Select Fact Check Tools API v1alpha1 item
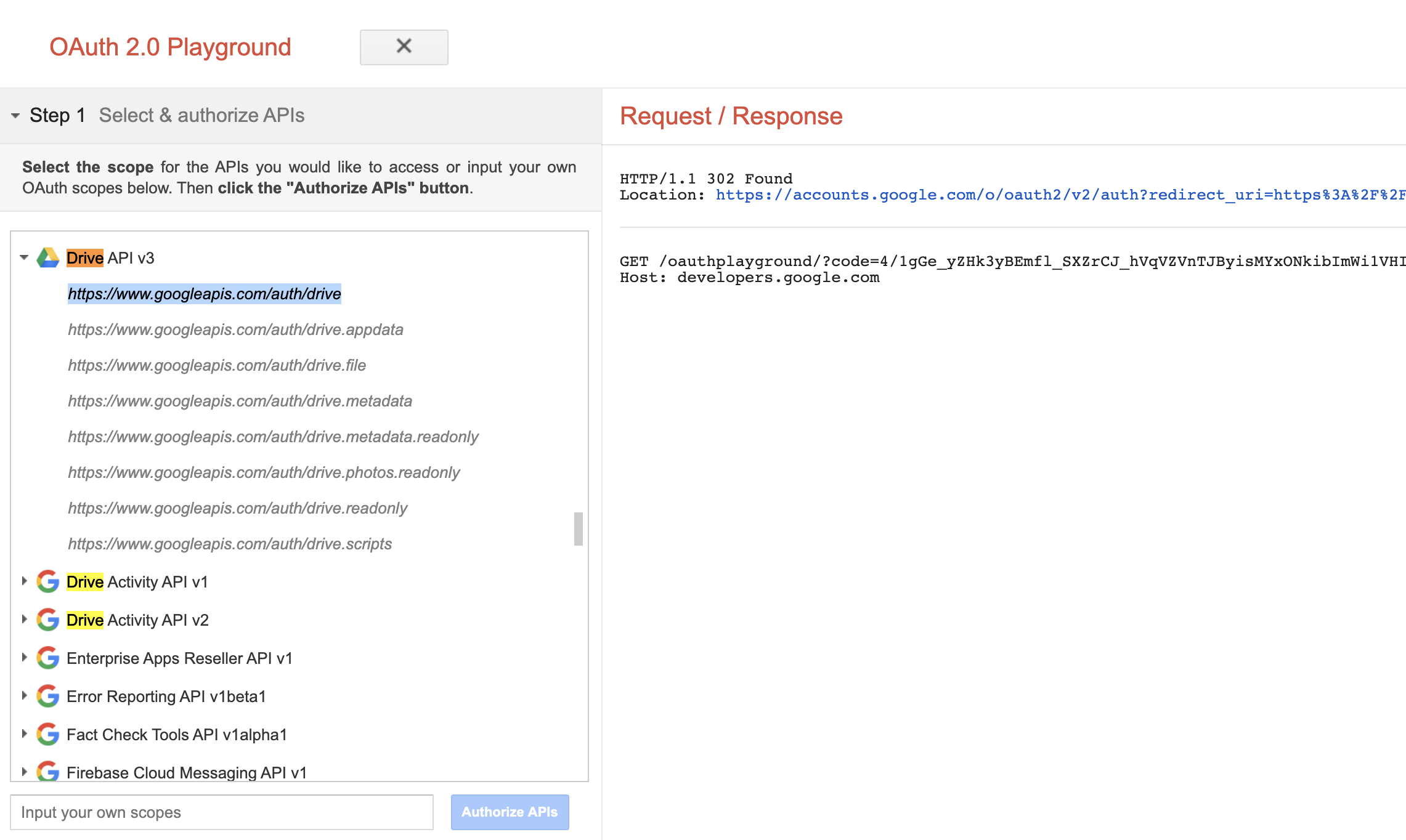The height and width of the screenshot is (840, 1406). [177, 735]
